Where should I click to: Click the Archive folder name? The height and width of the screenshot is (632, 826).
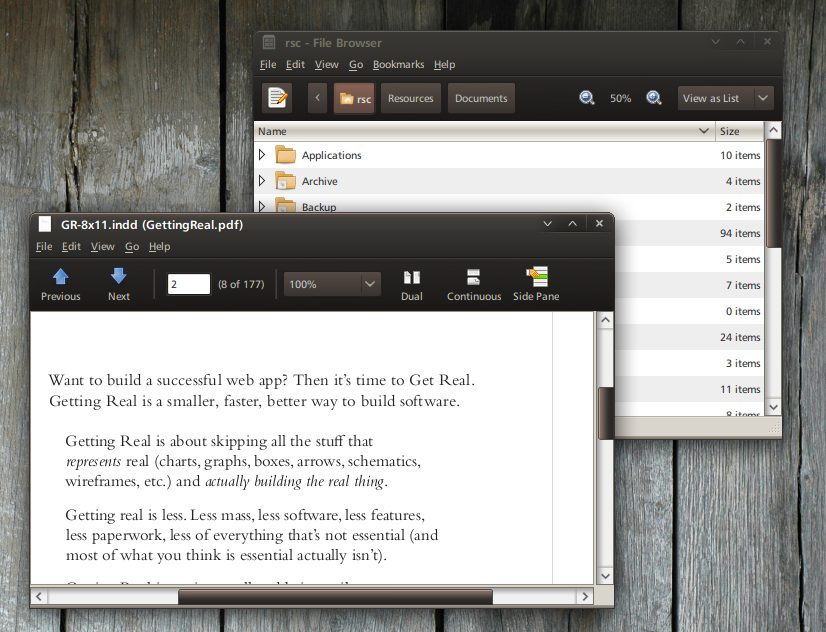(x=319, y=181)
